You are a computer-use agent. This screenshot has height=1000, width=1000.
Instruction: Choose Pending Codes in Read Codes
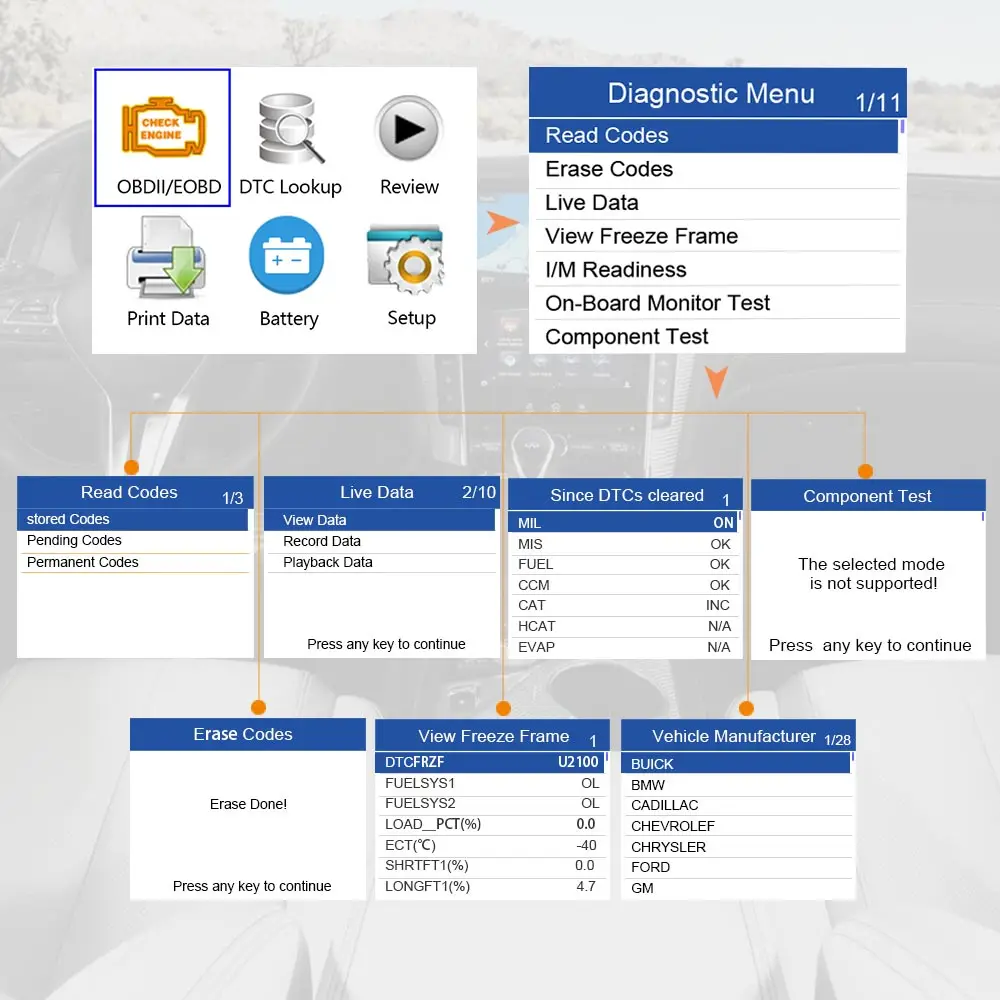(x=135, y=541)
